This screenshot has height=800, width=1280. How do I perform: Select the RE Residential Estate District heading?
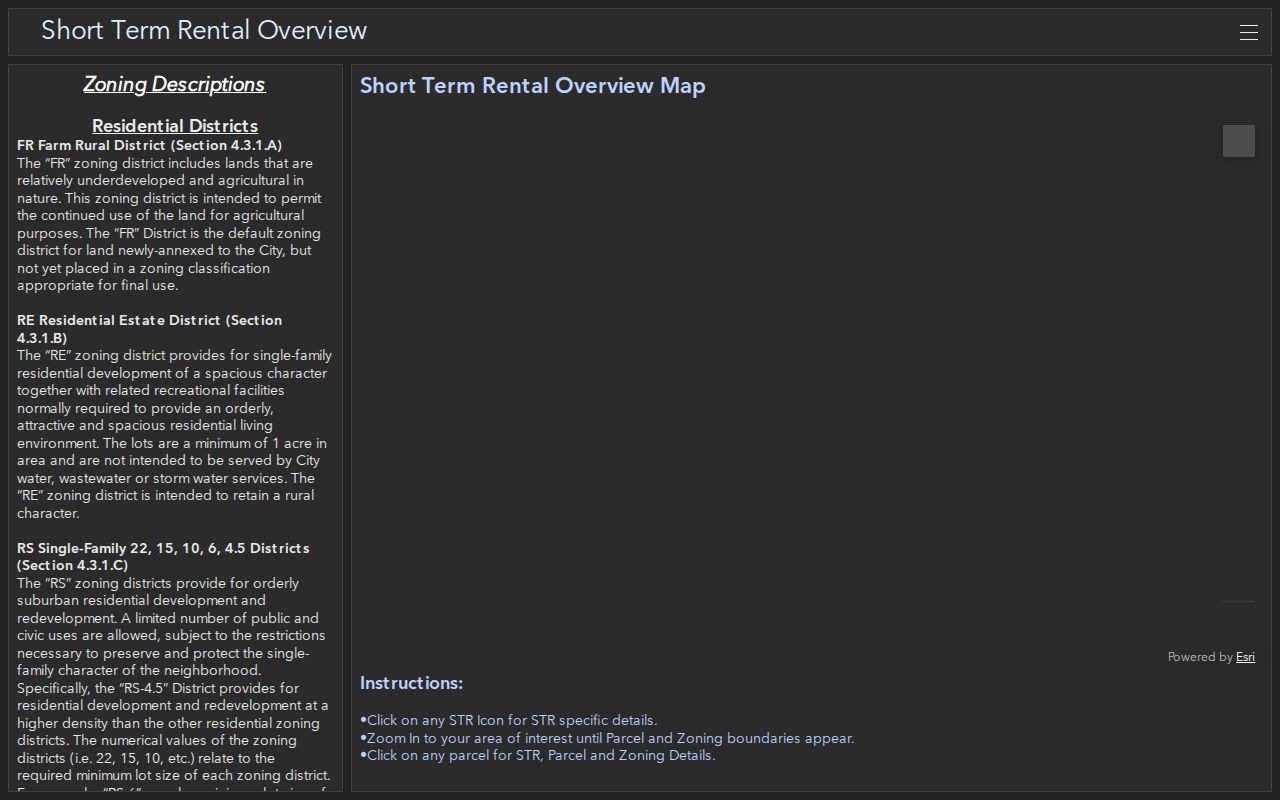tap(150, 329)
